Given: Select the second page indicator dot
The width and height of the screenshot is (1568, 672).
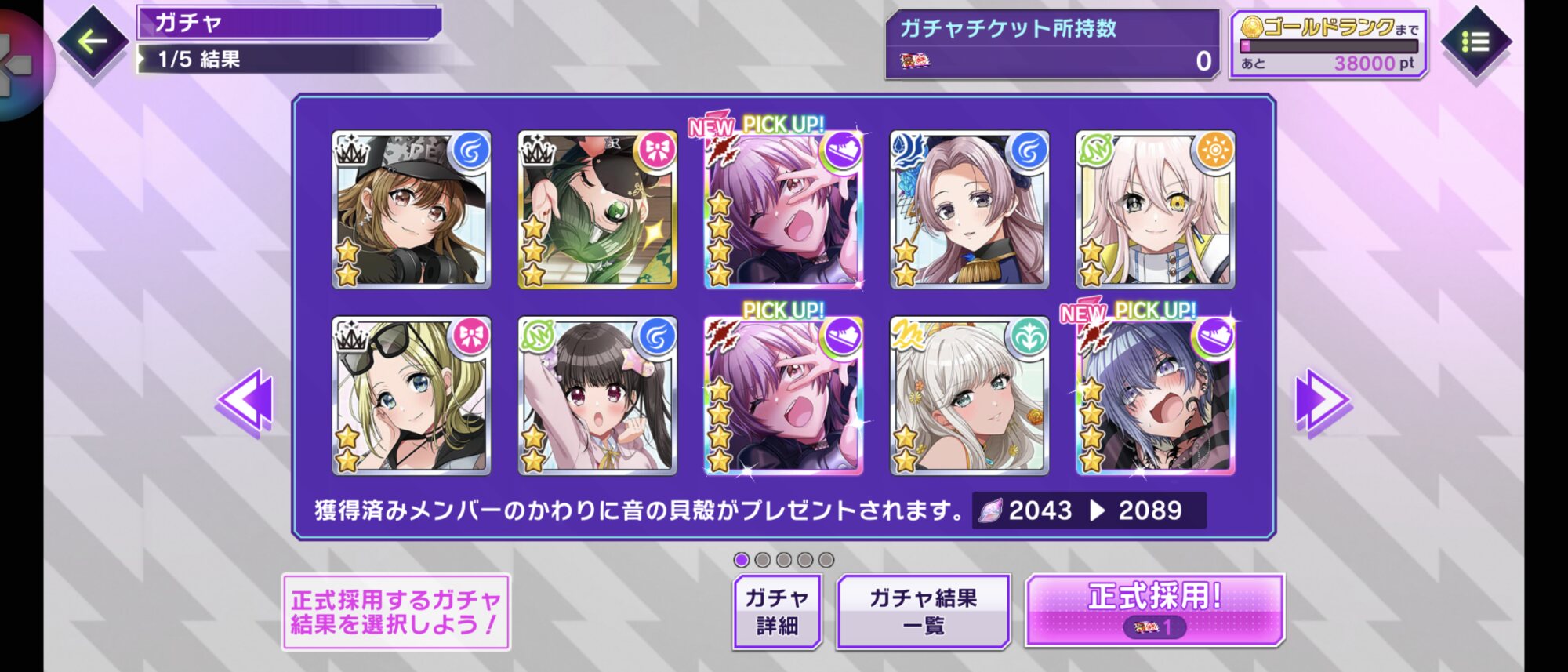Looking at the screenshot, I should (762, 560).
